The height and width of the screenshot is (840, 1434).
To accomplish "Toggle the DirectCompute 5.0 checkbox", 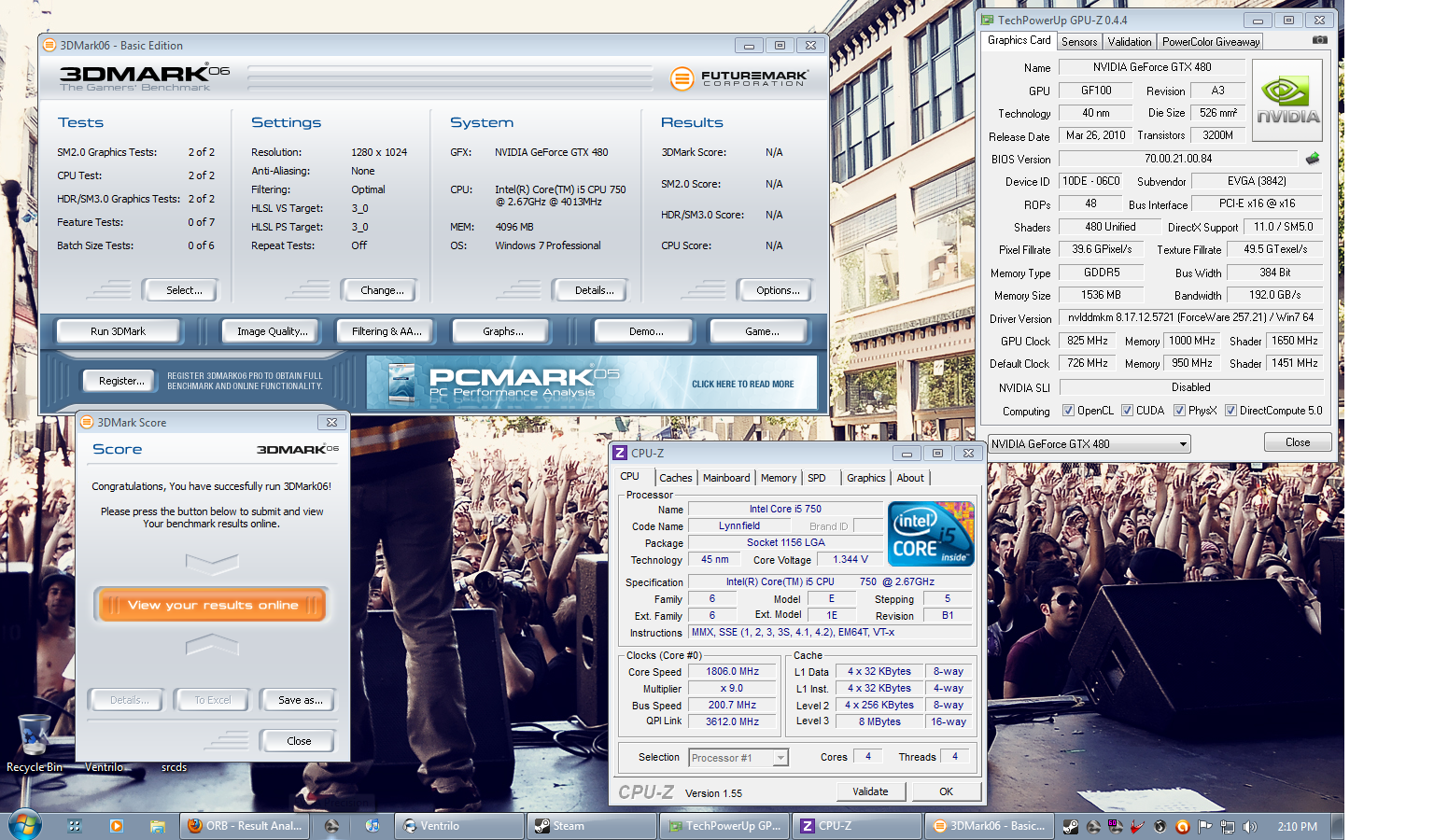I will point(1230,411).
